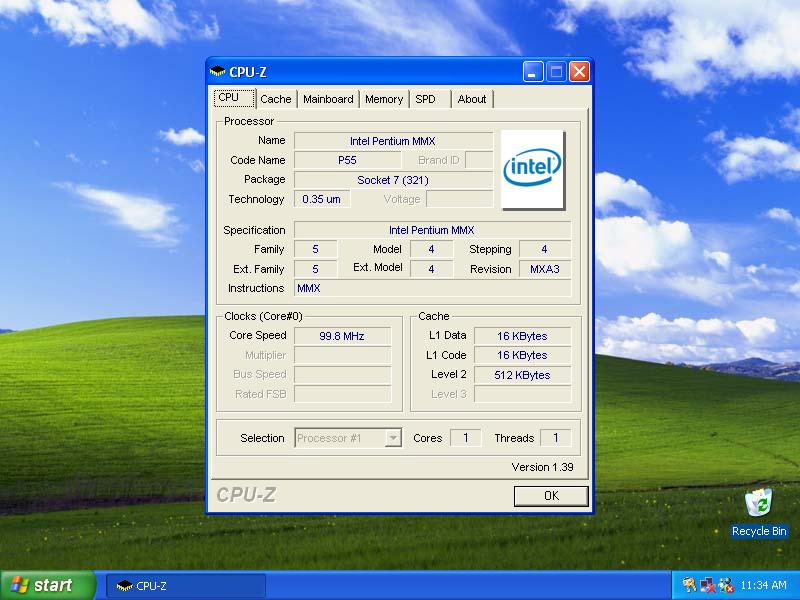
Task: Go to the Memory tab
Action: tap(384, 99)
